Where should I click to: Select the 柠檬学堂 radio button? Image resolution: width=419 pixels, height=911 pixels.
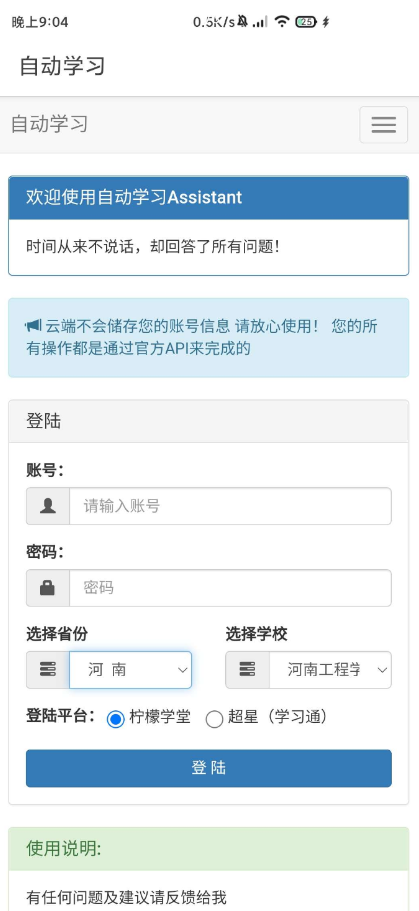(x=116, y=719)
